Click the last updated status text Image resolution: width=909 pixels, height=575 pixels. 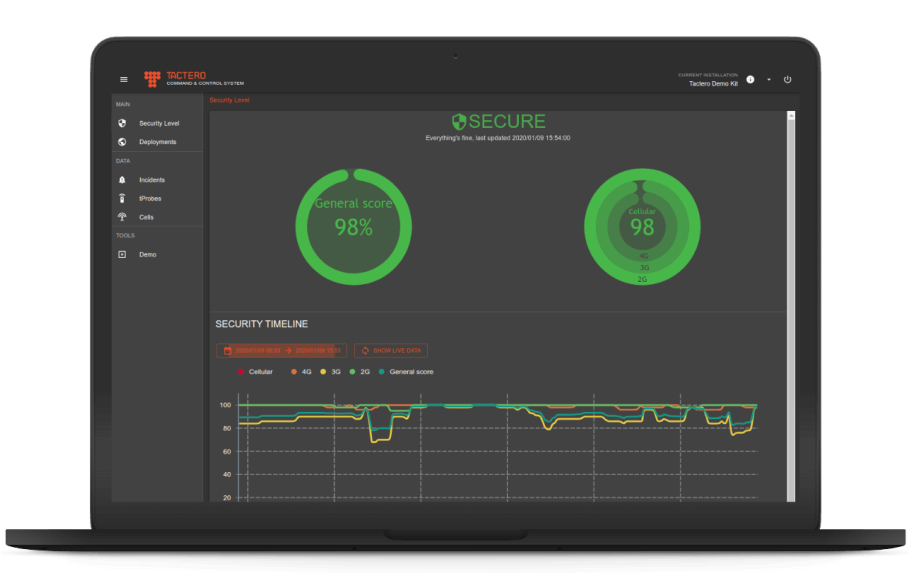coord(497,138)
